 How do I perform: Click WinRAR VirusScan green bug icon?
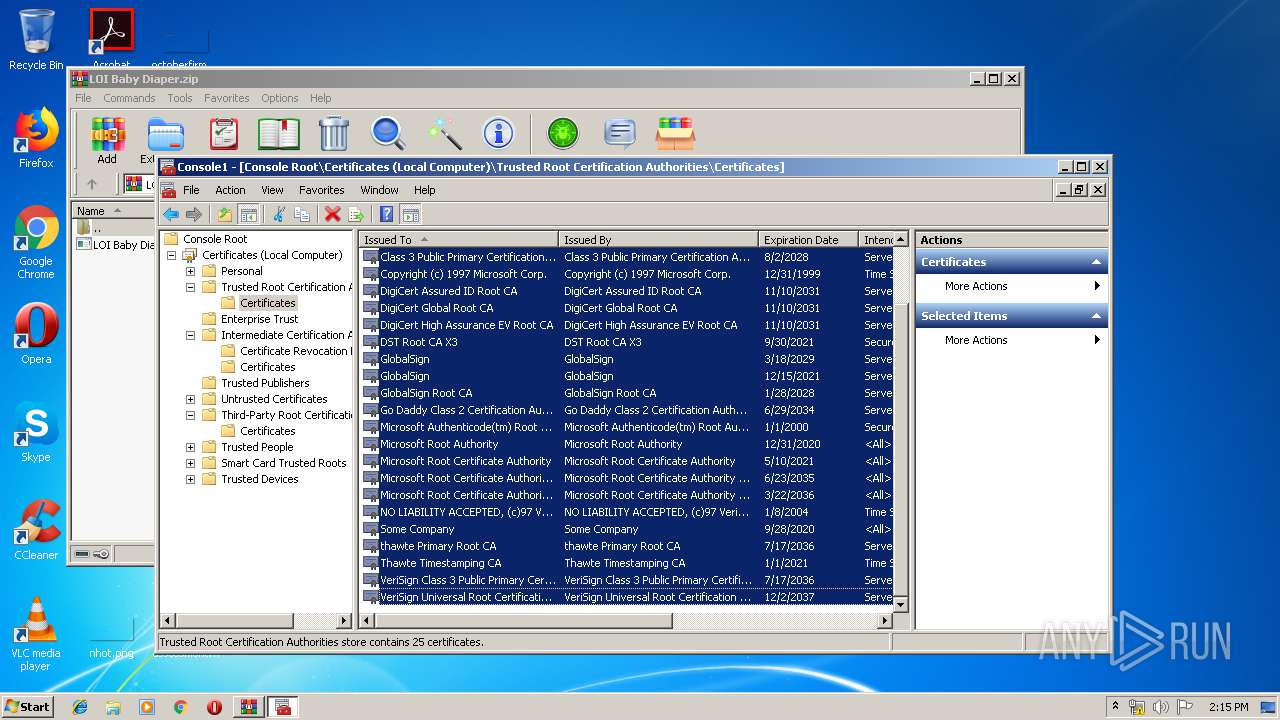point(563,133)
